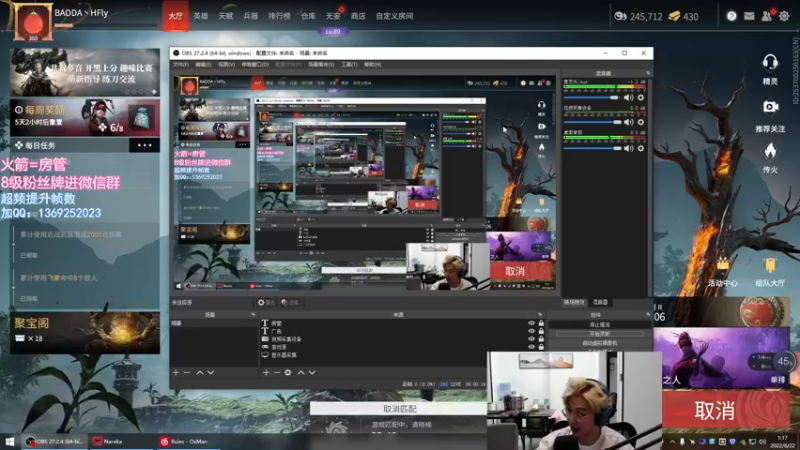Viewport: 800px width, 450px height.
Task: Open 活动中心 icon
Action: tap(722, 264)
